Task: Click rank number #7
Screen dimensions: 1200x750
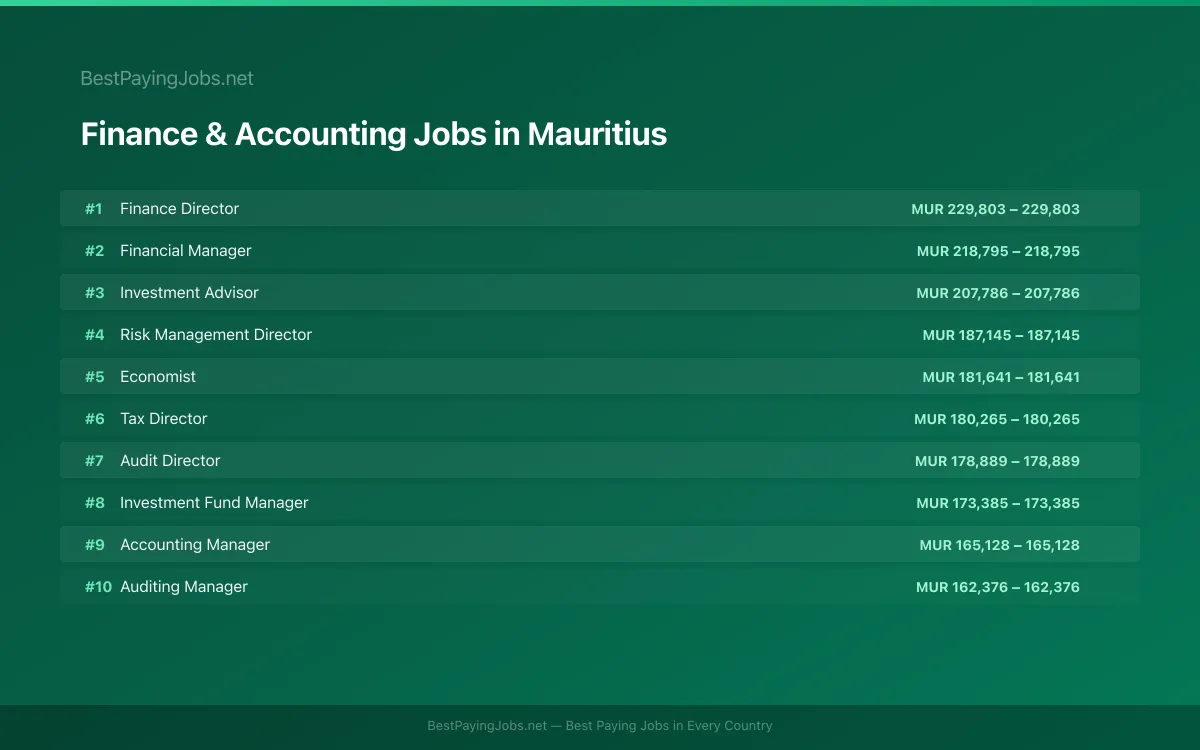Action: click(94, 461)
